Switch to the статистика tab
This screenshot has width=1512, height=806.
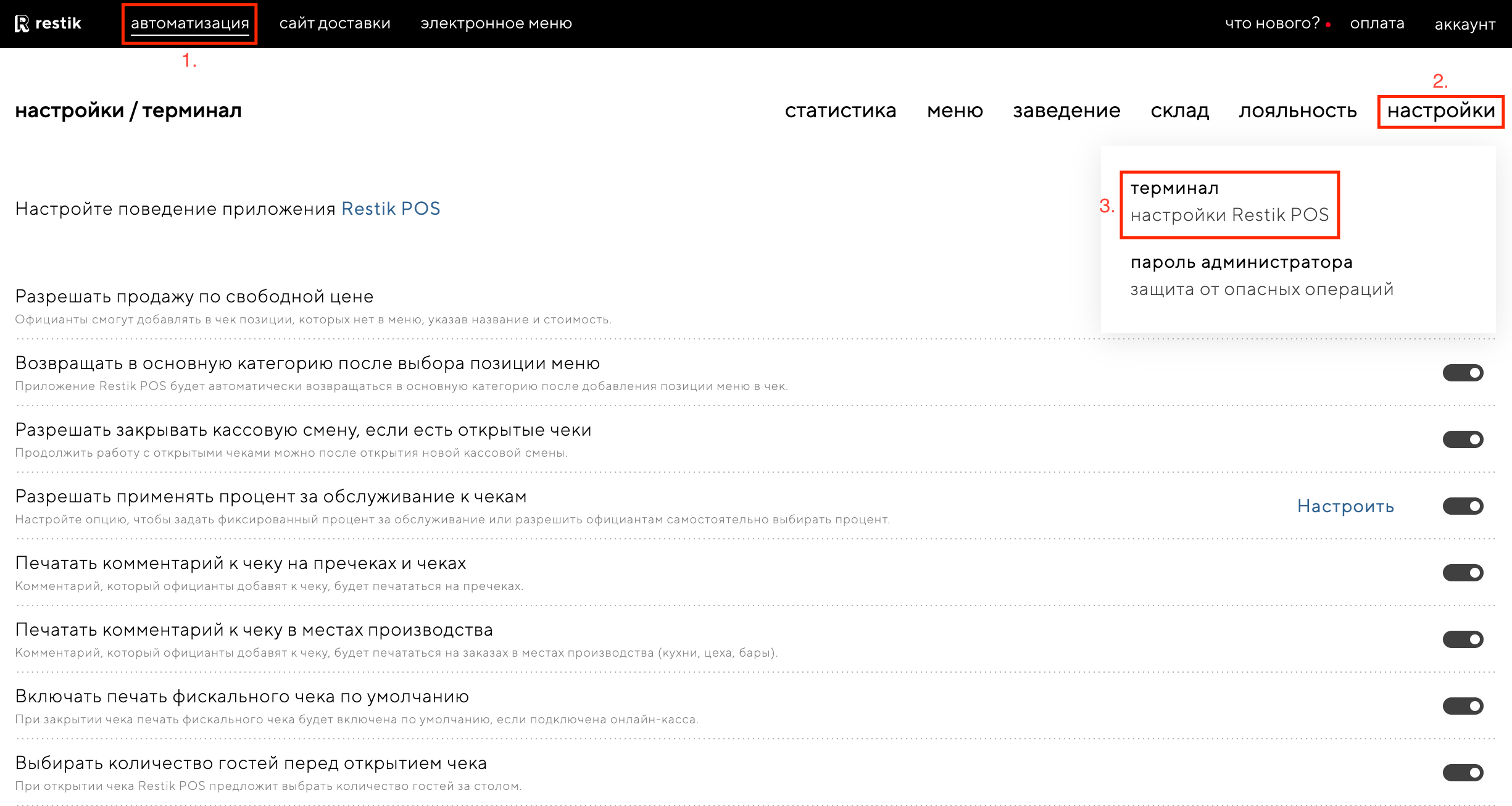[x=840, y=110]
